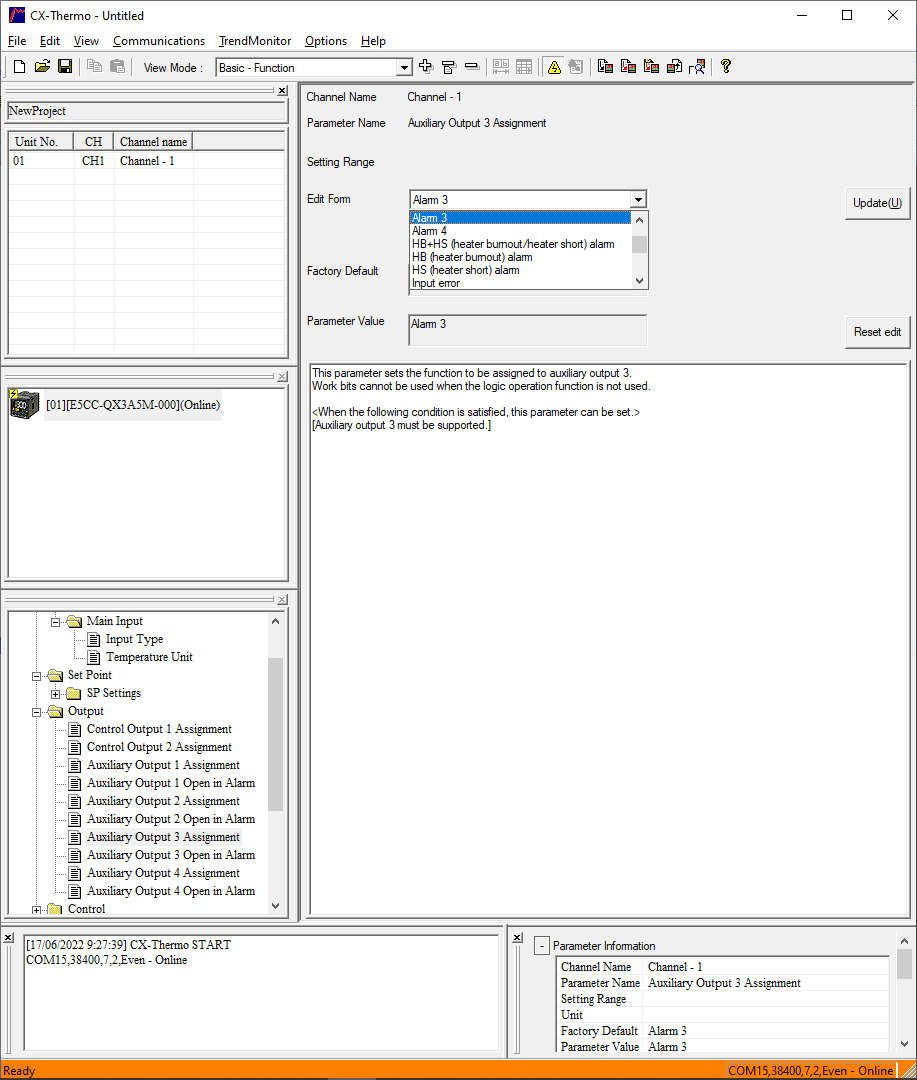The width and height of the screenshot is (917, 1080).
Task: Close the device list panel X
Action: [x=282, y=377]
